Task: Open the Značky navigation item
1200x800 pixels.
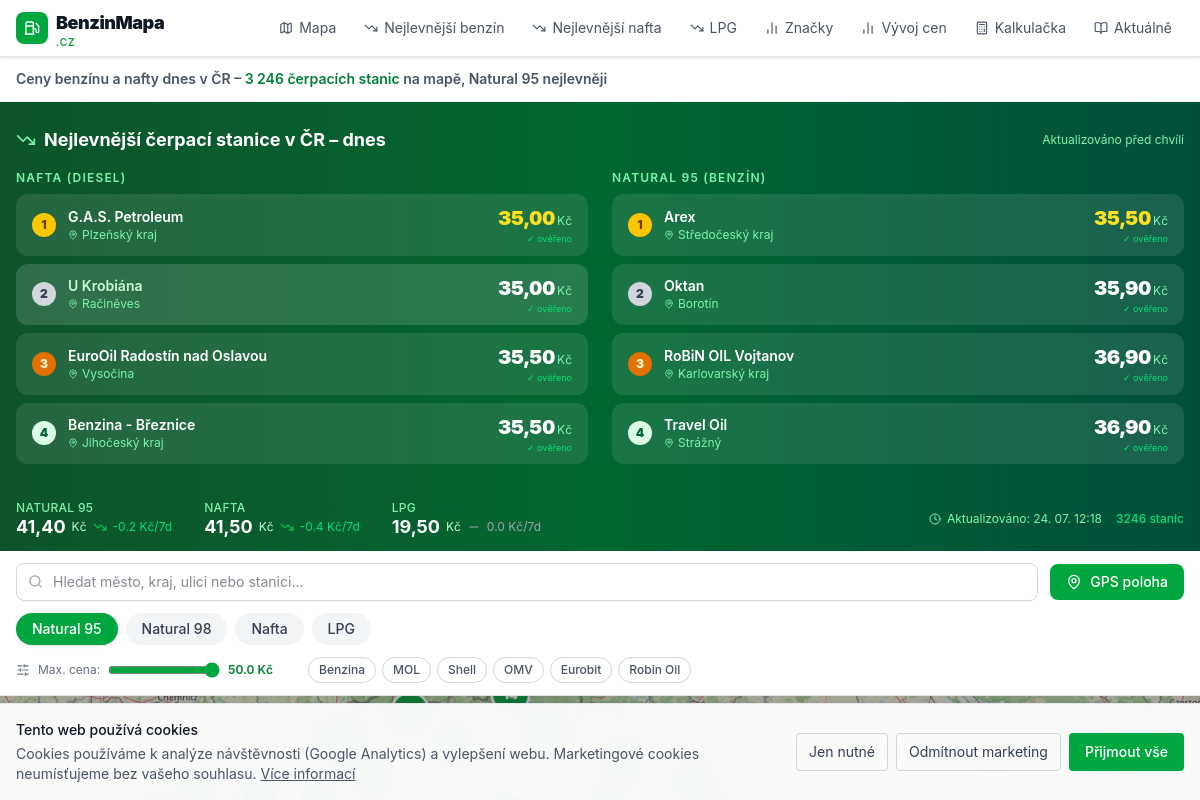Action: pos(799,28)
